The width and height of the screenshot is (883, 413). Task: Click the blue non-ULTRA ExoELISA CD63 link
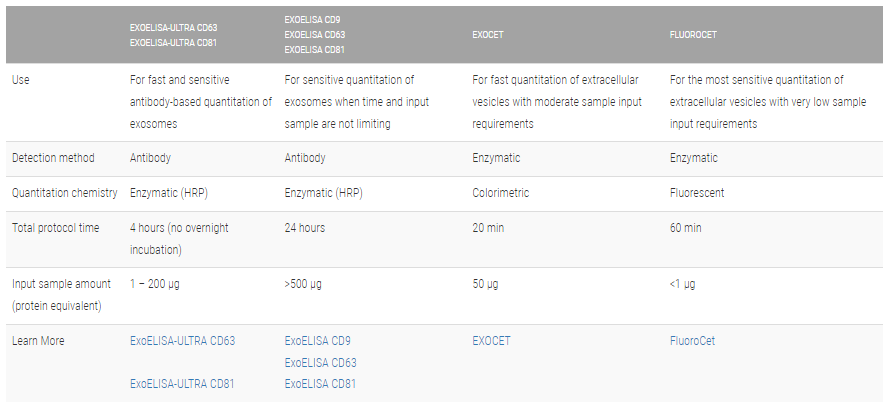click(x=320, y=362)
